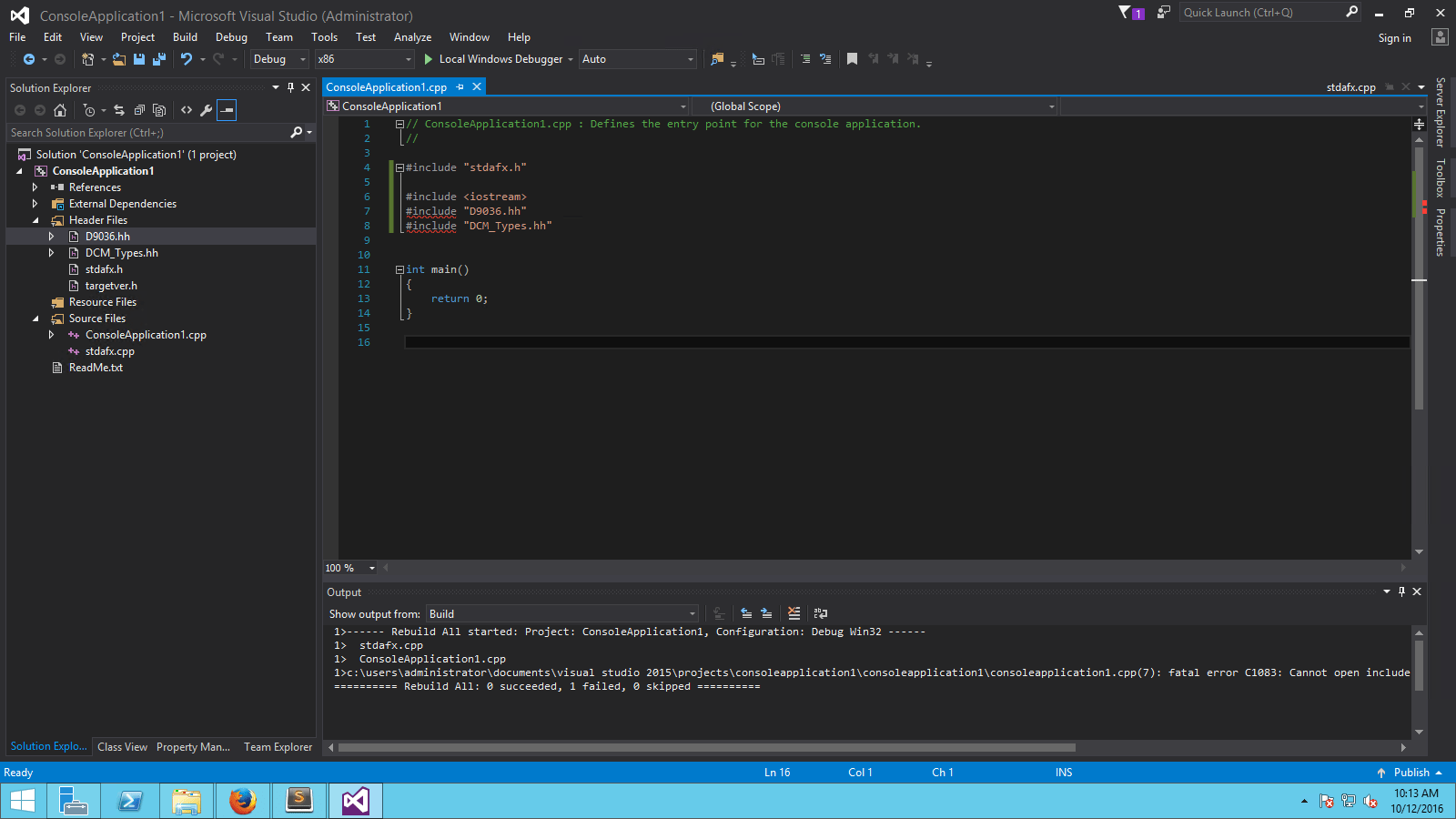Open the Analyze menu
This screenshot has width=1456, height=819.
click(412, 37)
